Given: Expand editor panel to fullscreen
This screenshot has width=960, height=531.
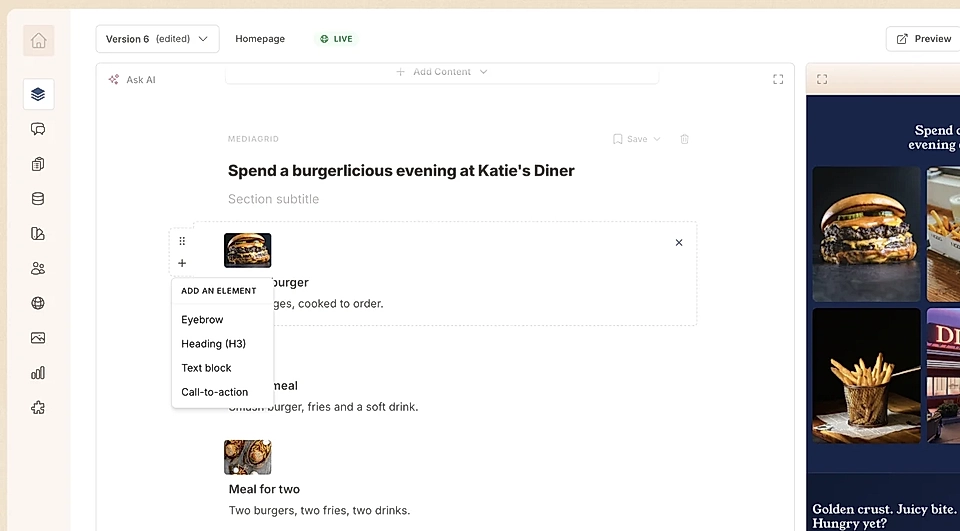Looking at the screenshot, I should coord(778,79).
